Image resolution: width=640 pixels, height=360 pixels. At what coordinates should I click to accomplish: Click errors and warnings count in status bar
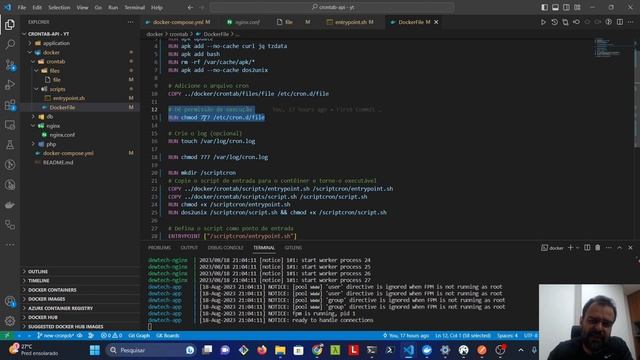click(x=111, y=336)
